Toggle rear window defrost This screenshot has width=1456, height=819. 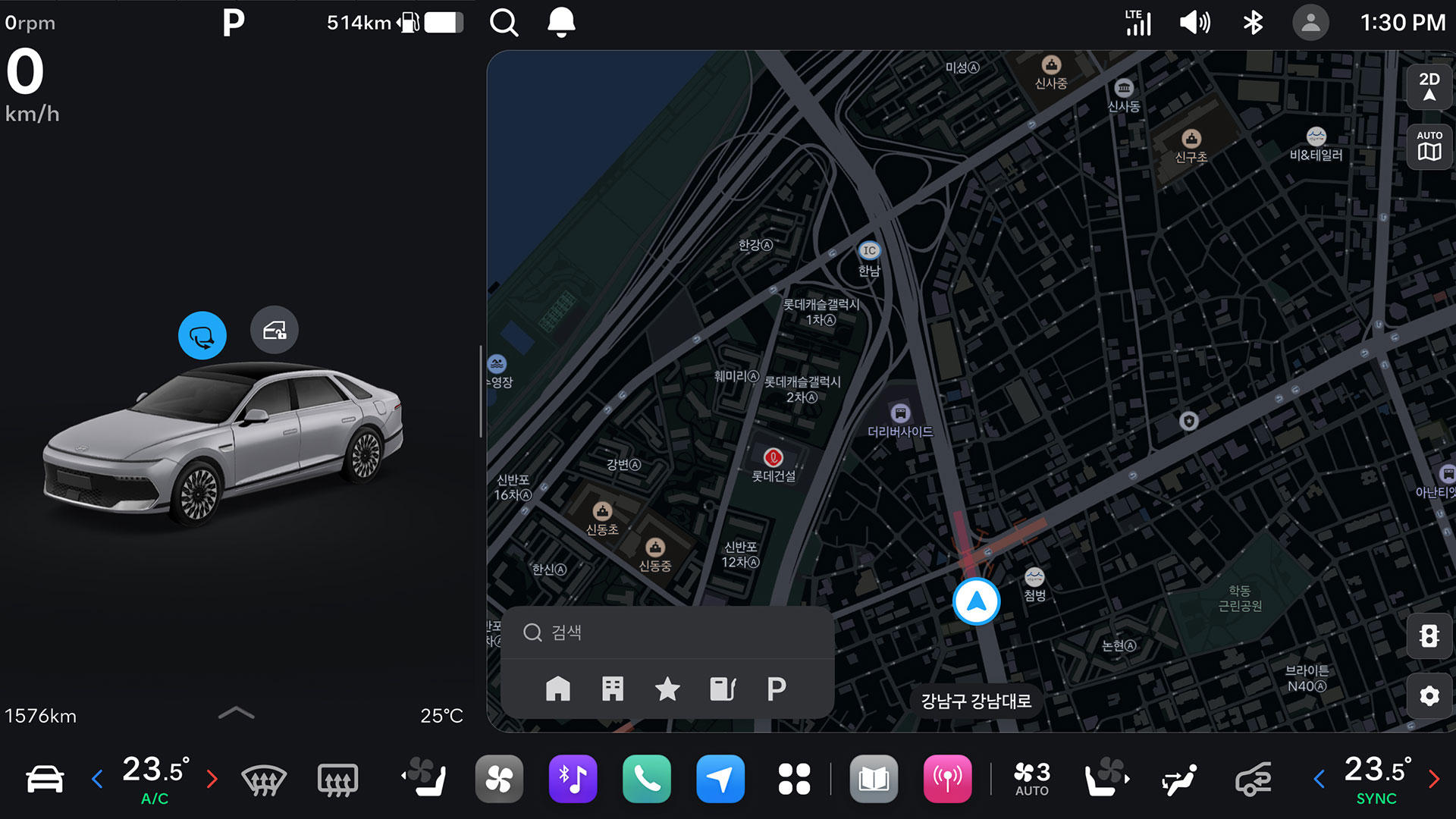pyautogui.click(x=337, y=780)
